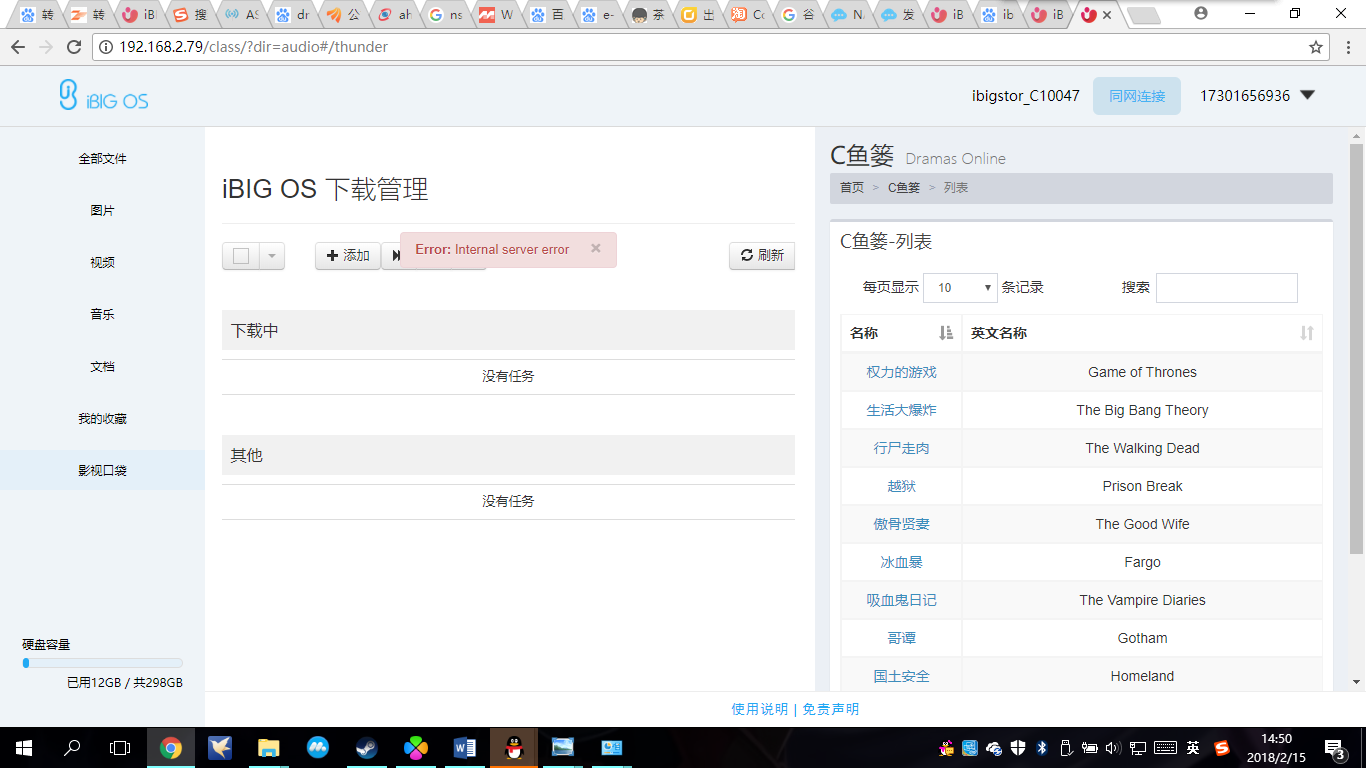
Task: Open the 我的收藏 sidebar section
Action: [x=102, y=418]
